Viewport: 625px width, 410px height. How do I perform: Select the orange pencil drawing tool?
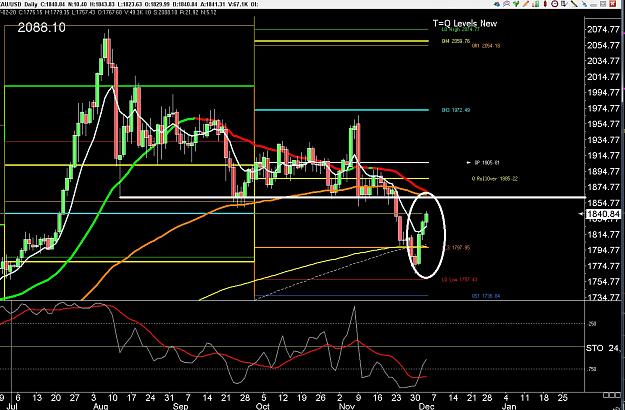[526, 4]
